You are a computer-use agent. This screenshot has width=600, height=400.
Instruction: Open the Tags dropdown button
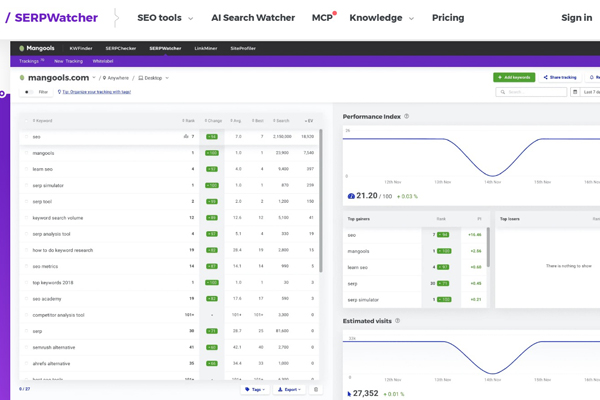(255, 389)
